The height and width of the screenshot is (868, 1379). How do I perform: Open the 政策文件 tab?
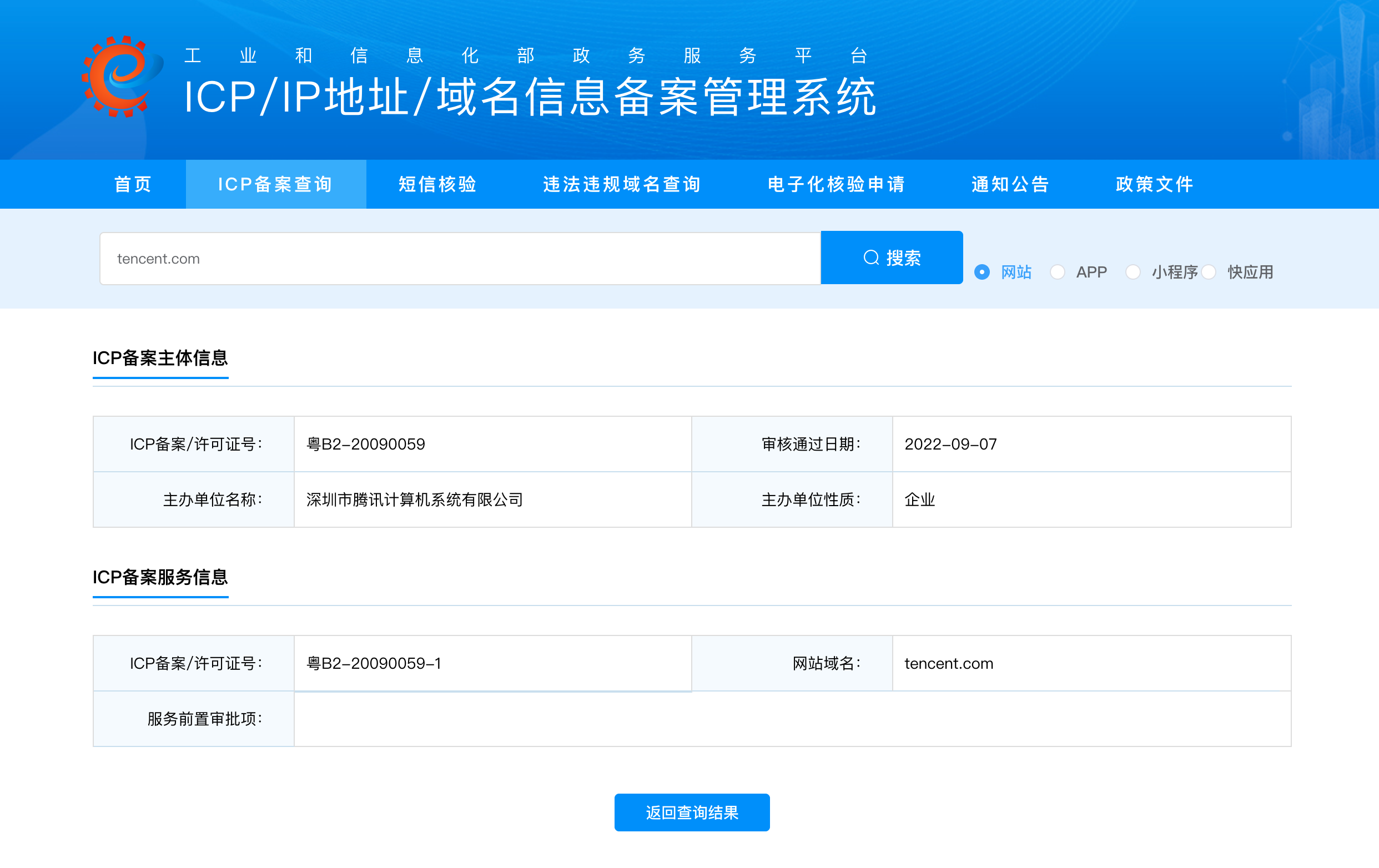1155,184
